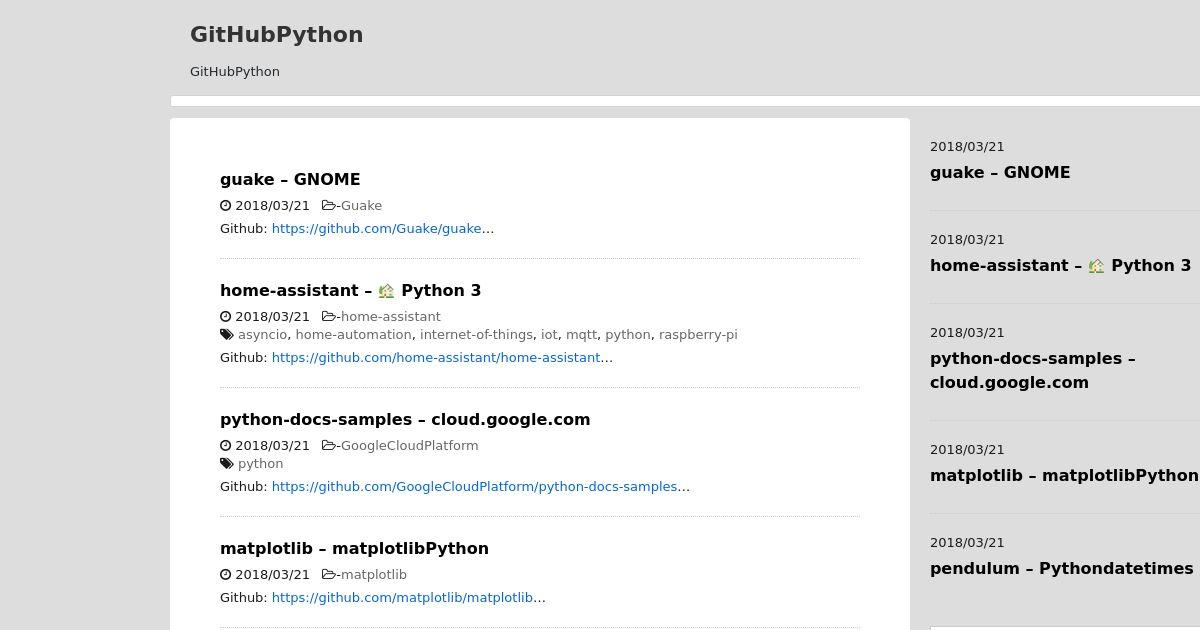Click sidebar date above 'guake – GNOME'
The height and width of the screenshot is (630, 1200).
(967, 147)
